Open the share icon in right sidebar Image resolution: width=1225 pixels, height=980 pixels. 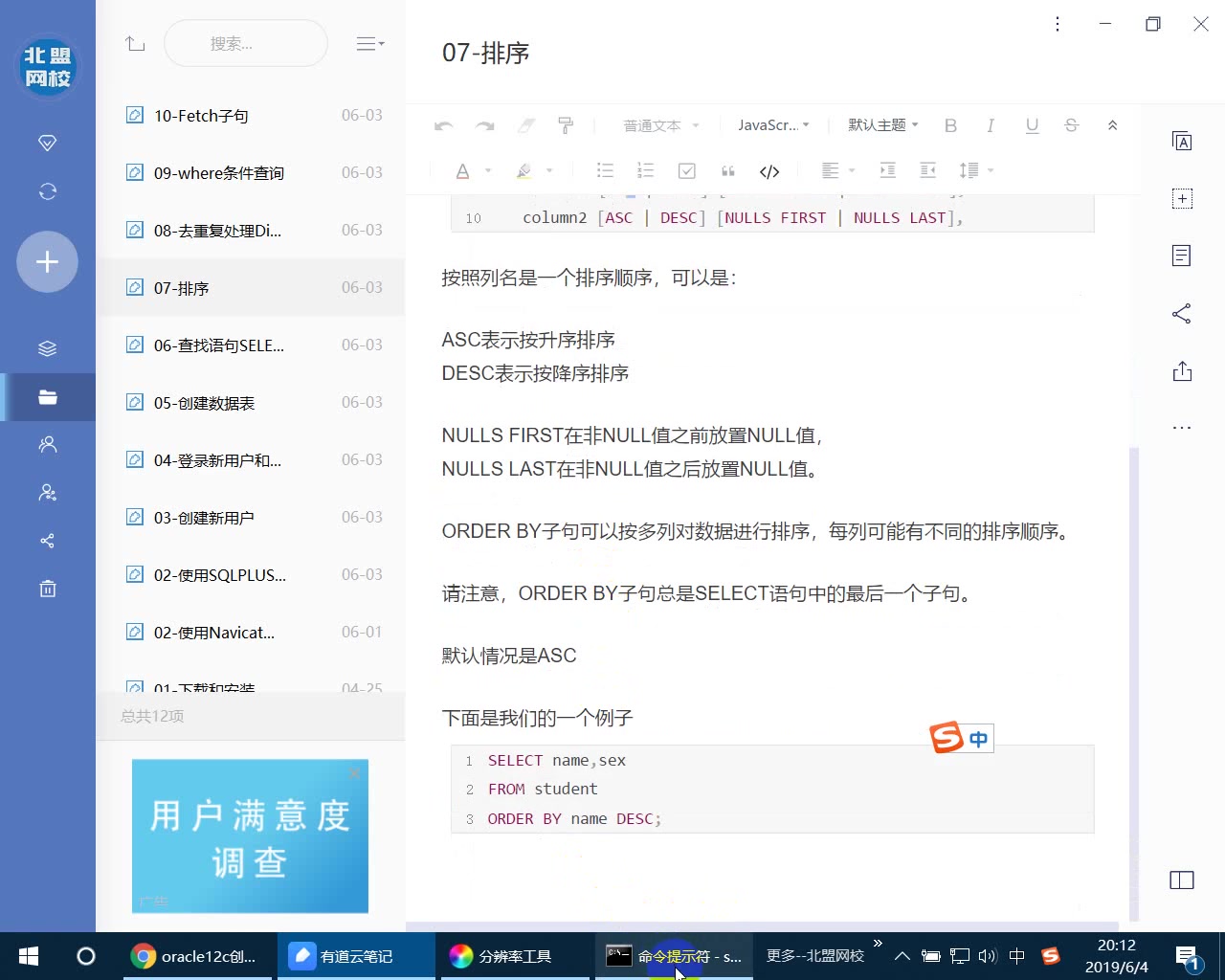tap(1182, 313)
